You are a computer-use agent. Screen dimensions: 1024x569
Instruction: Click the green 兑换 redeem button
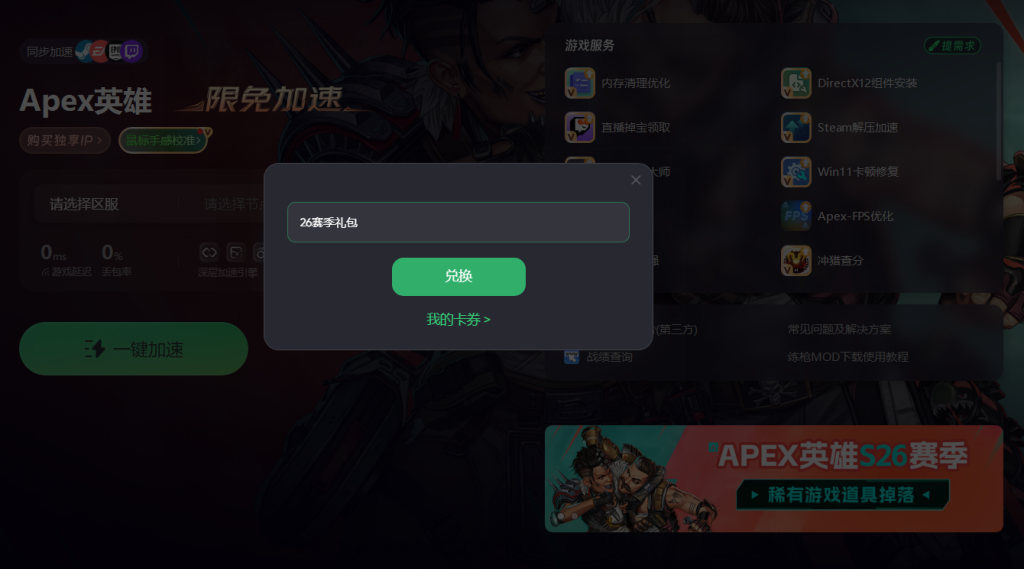coord(458,276)
